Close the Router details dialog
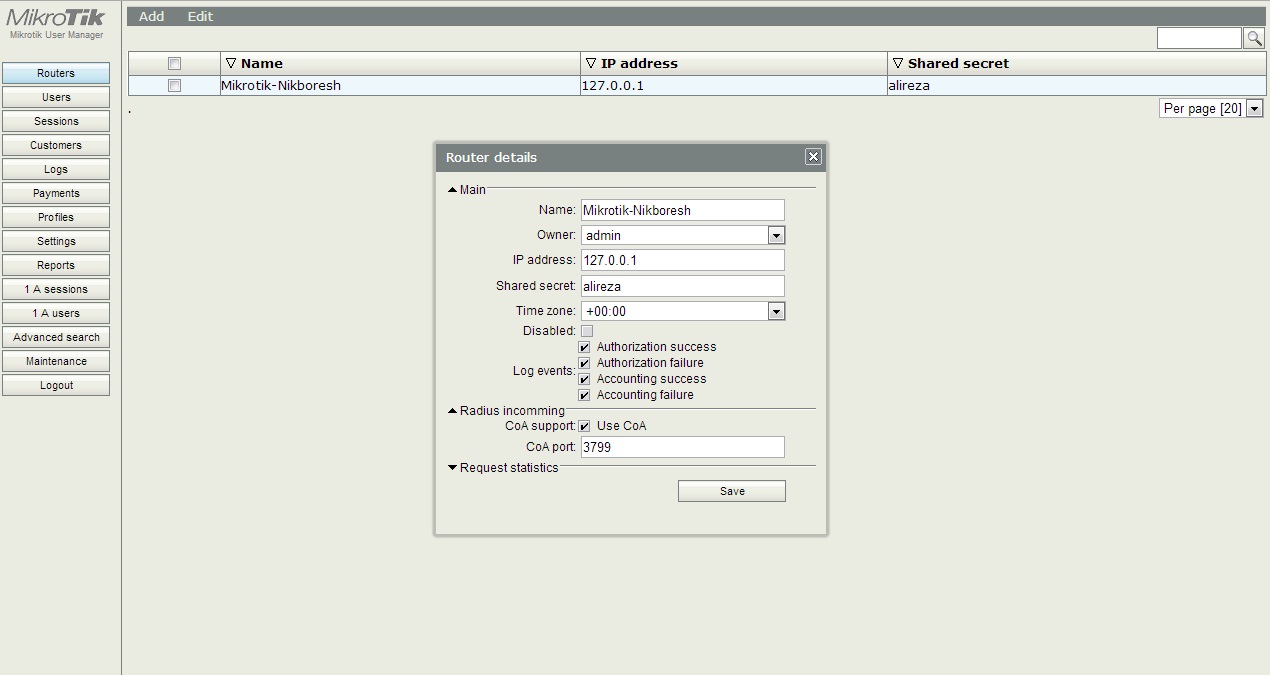1270x675 pixels. pyautogui.click(x=813, y=156)
